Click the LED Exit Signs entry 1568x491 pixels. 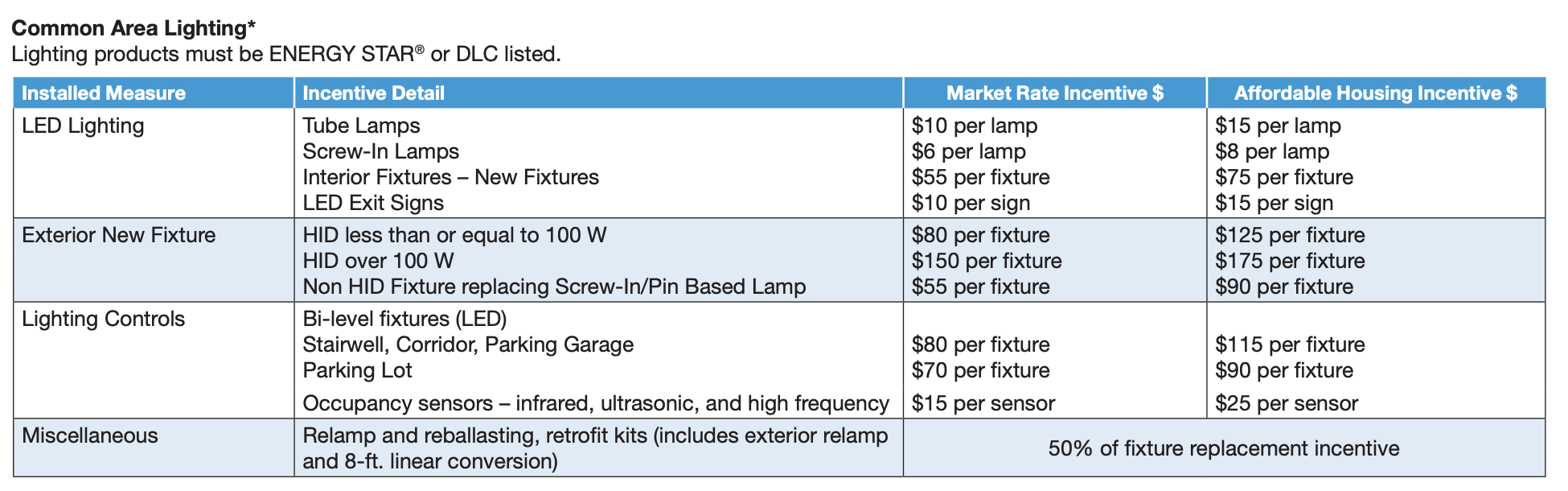373,203
